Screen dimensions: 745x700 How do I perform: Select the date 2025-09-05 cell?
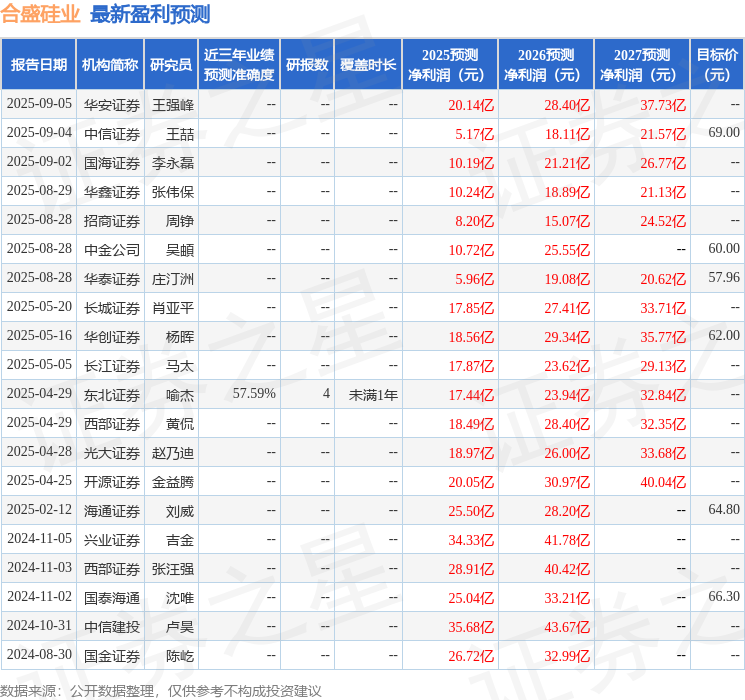click(x=39, y=104)
